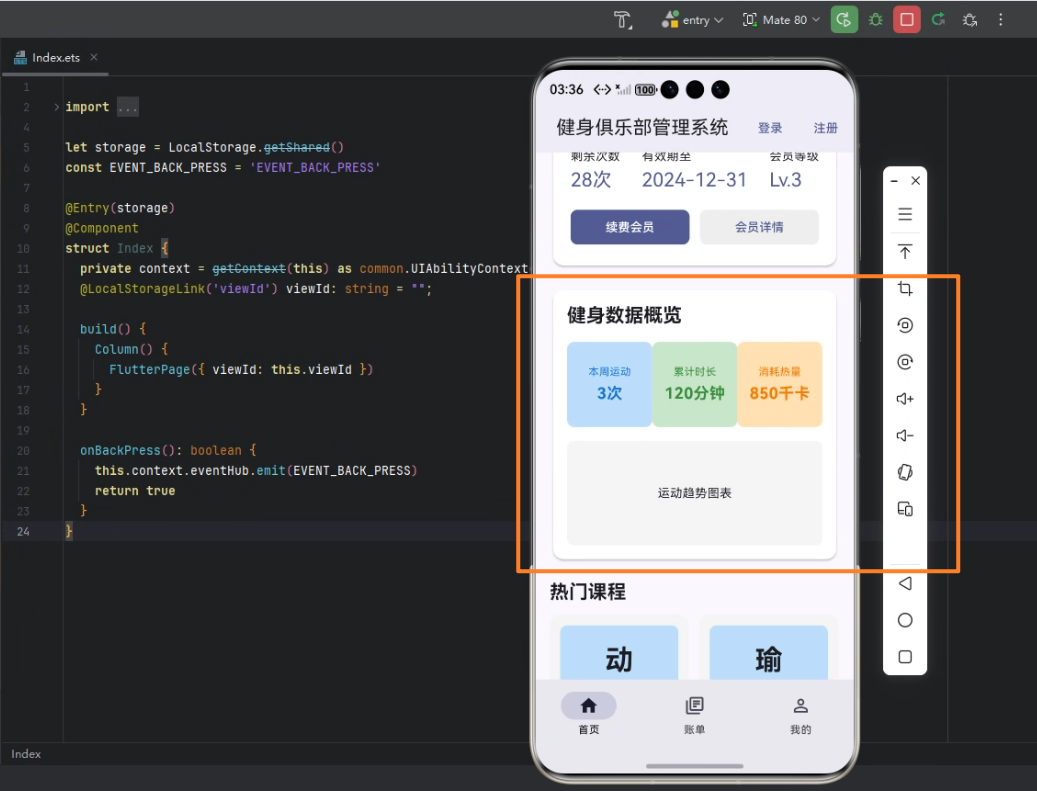Click the 消耗热量 850千卡 card
Screen dimensions: 1037x791
click(780, 384)
